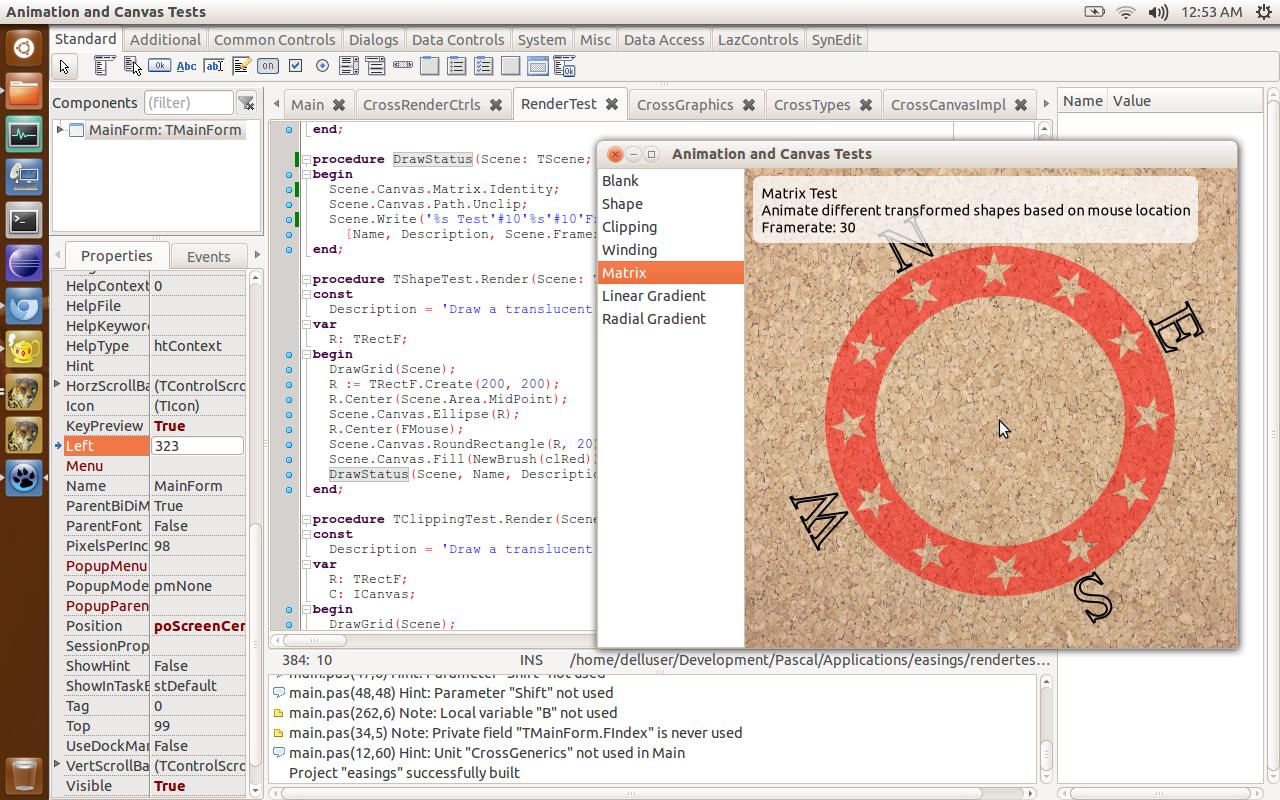The height and width of the screenshot is (800, 1280).
Task: Select the TListBox component icon
Action: click(349, 67)
